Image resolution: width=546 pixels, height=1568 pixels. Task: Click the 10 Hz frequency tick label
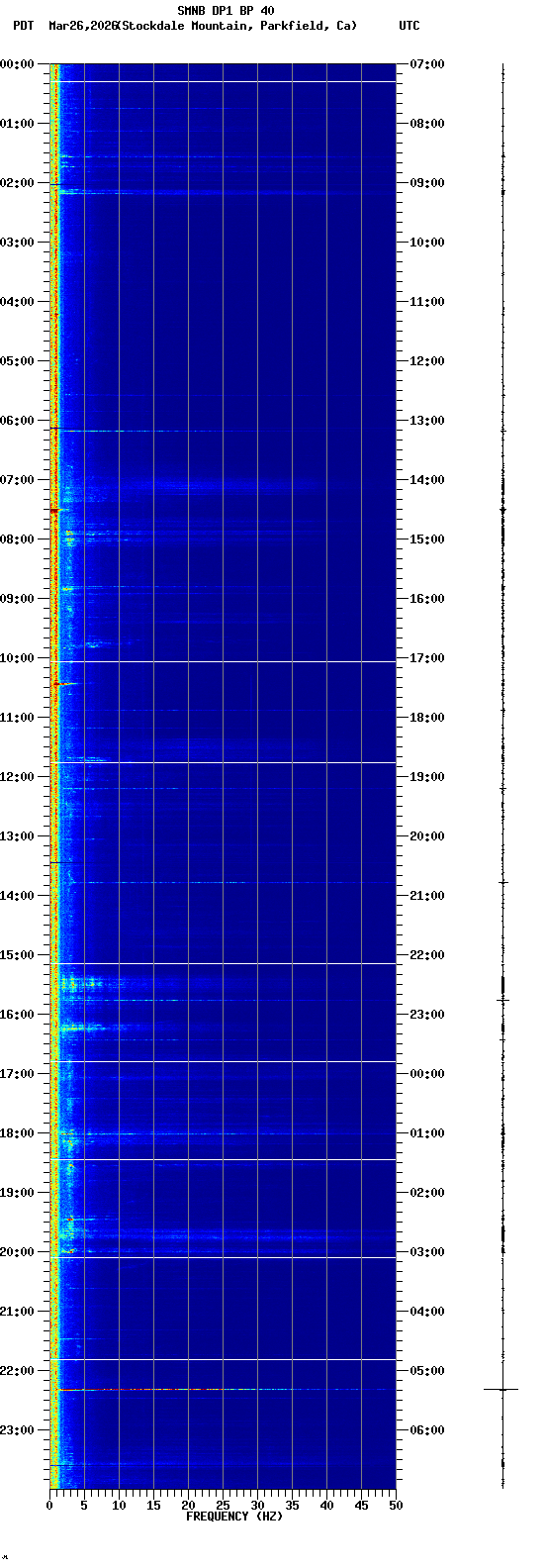pos(119,1506)
